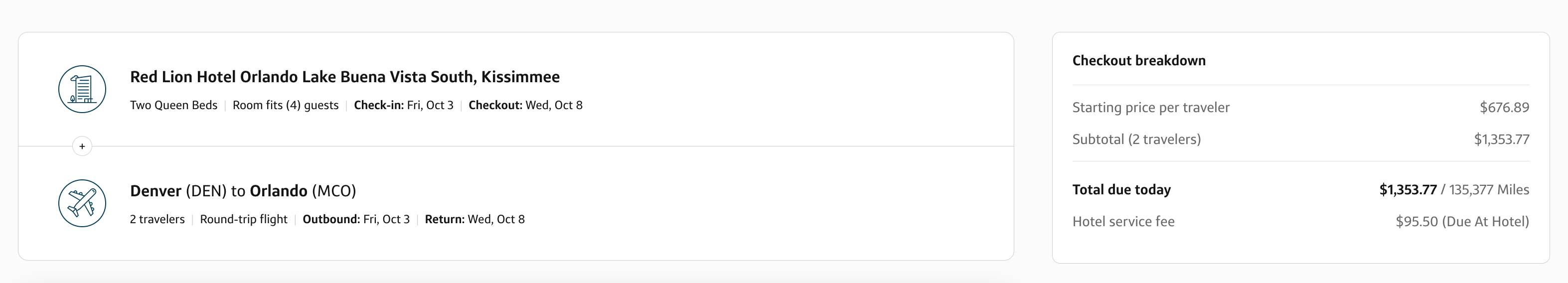
Task: Click the $676.89 per traveler price
Action: point(1504,108)
